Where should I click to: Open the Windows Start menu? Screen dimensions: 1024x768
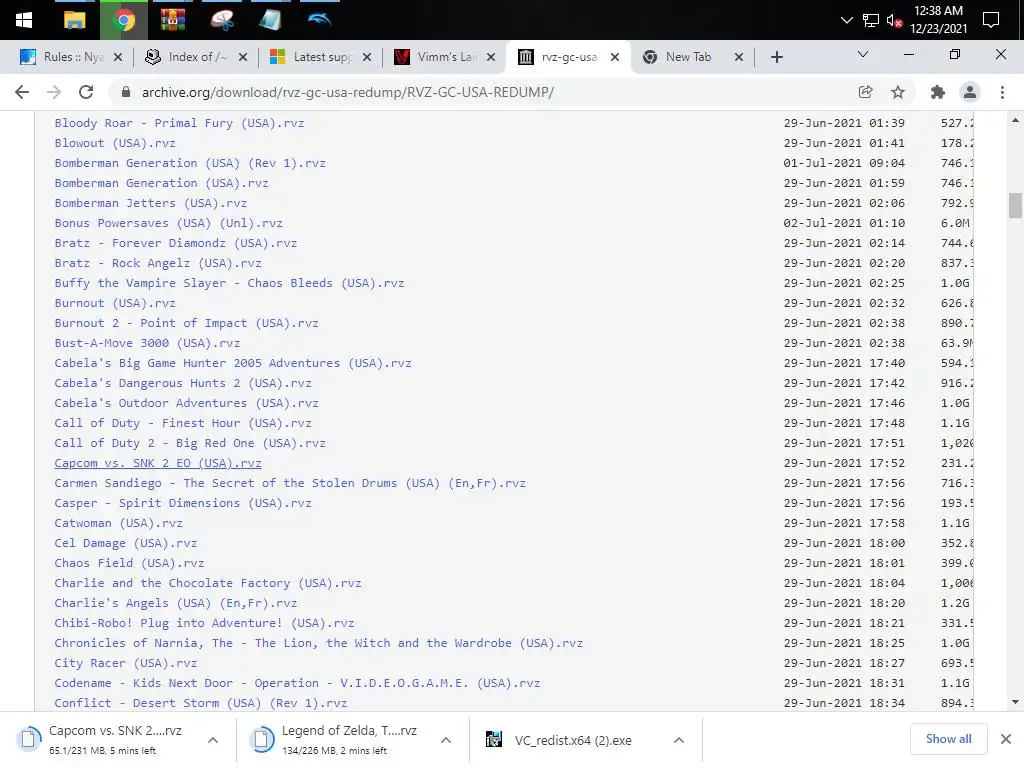point(24,20)
